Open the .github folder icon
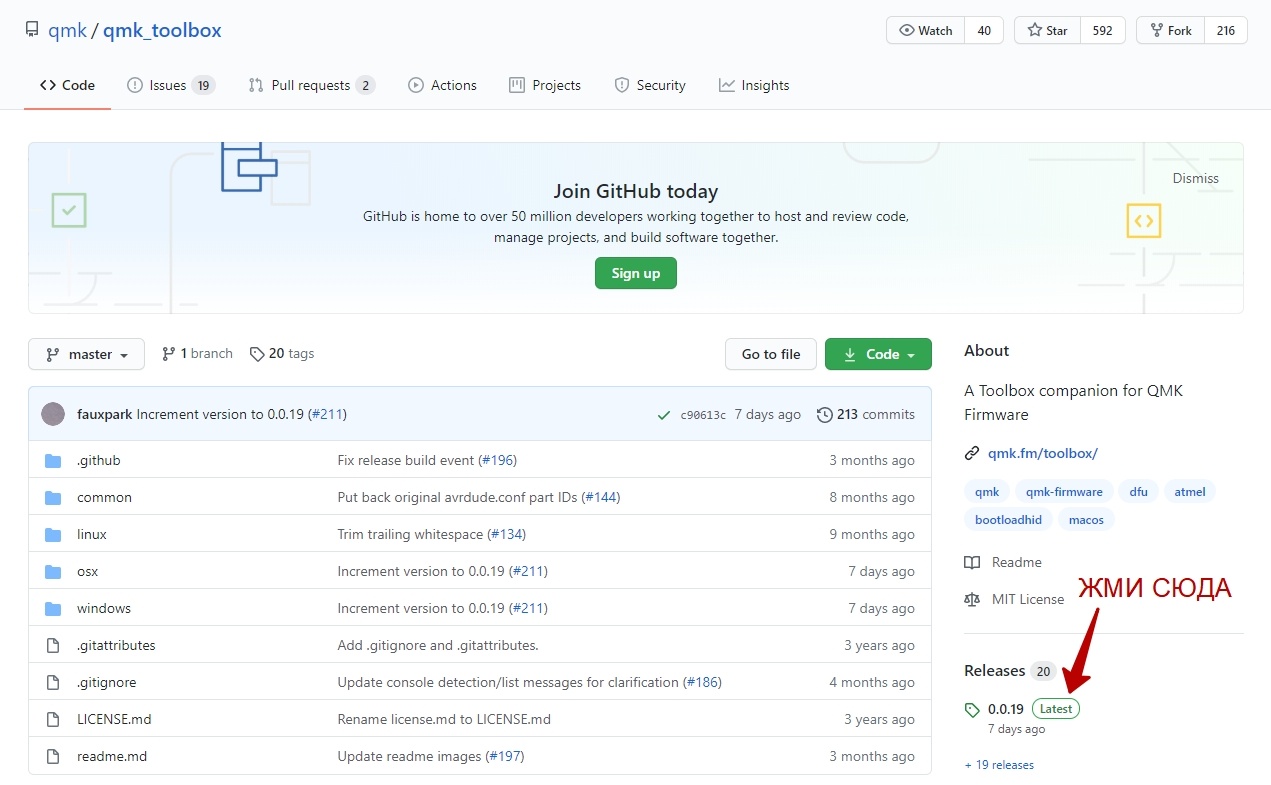The height and width of the screenshot is (785, 1271). pos(53,460)
